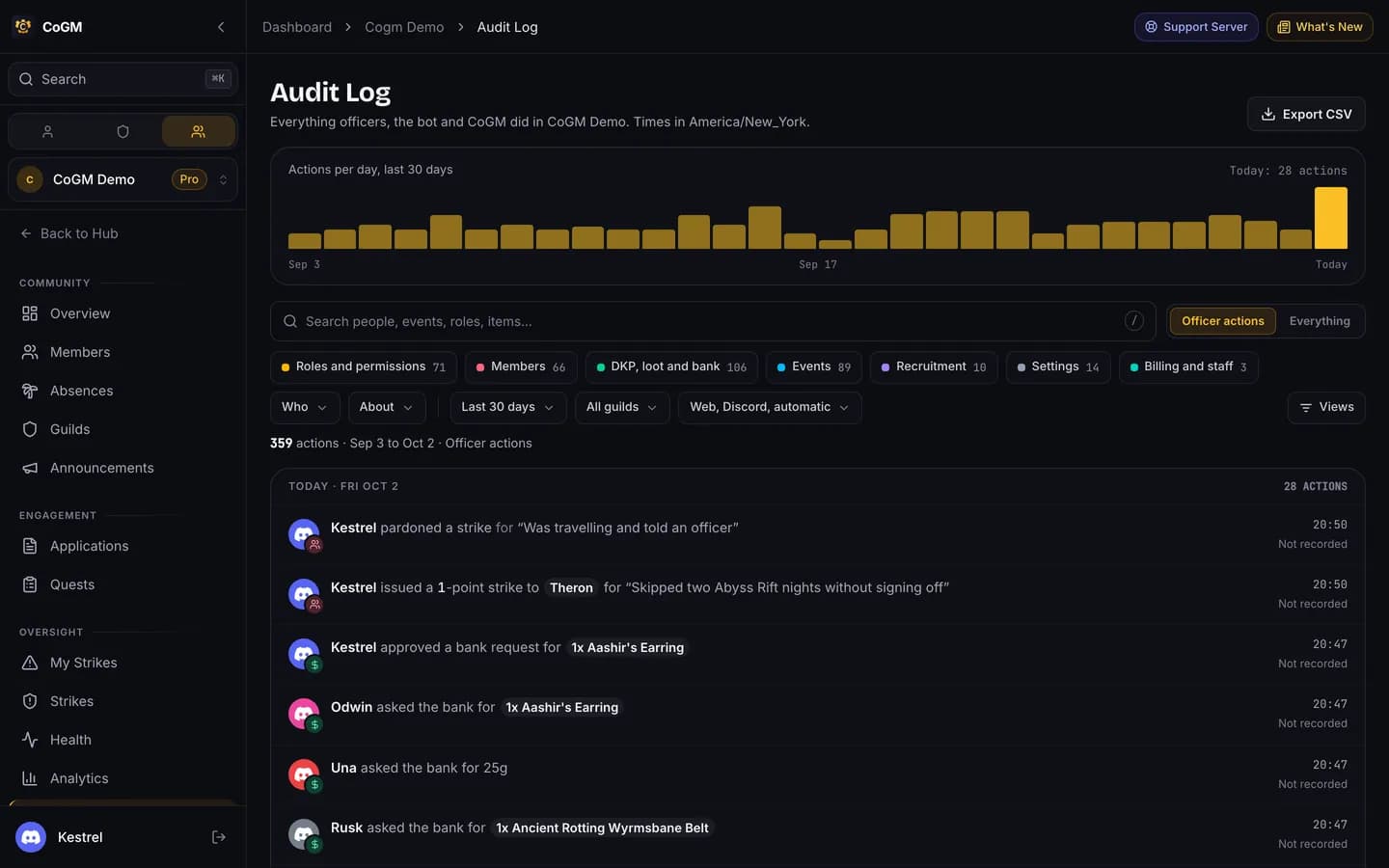Click the Audit Log breadcrumb

(x=507, y=27)
